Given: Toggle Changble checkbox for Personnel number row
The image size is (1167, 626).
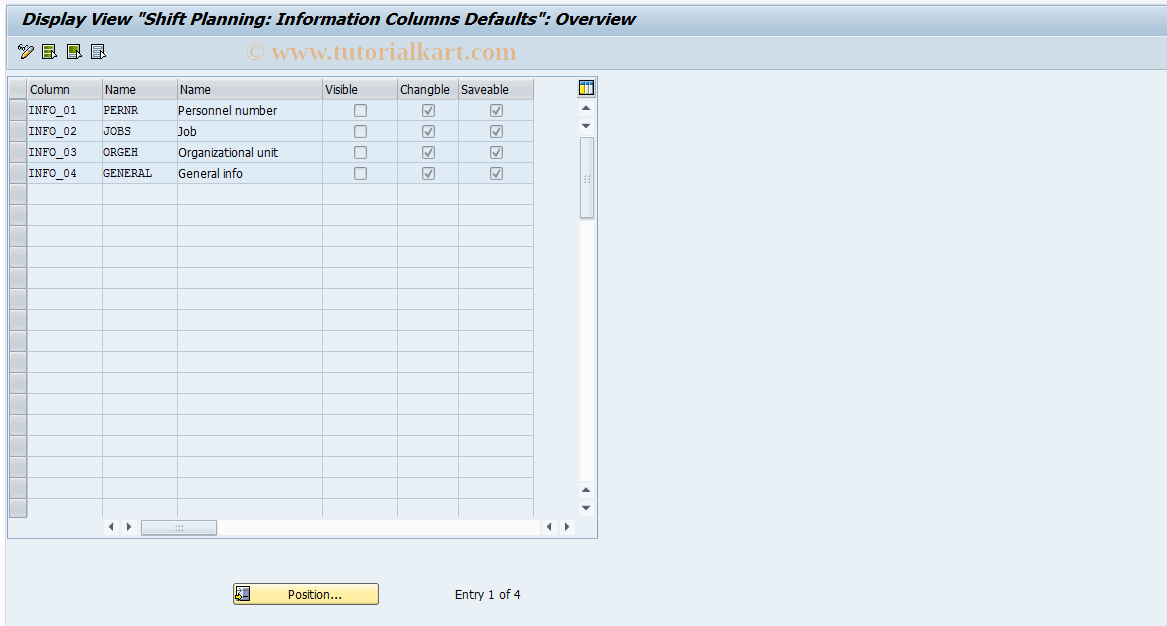Looking at the screenshot, I should [x=428, y=110].
